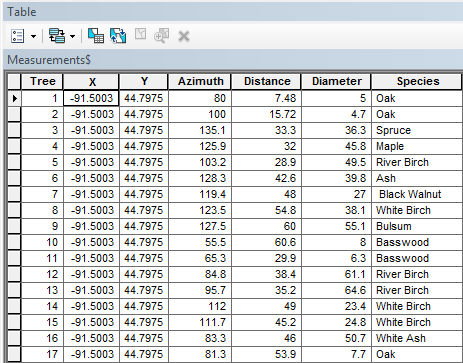The image size is (463, 363).
Task: Click the X cell of Tree 1
Action: [91, 98]
